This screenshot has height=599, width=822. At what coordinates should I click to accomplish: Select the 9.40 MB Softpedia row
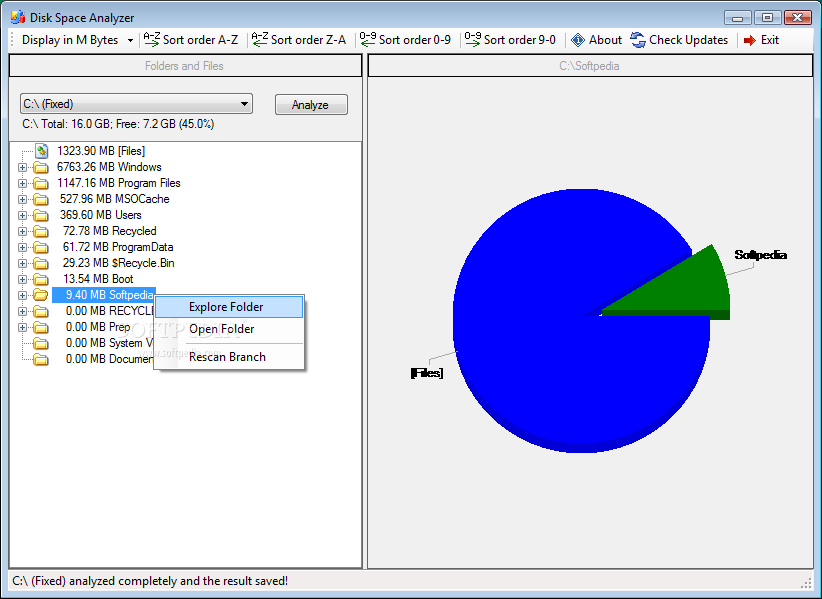(104, 295)
